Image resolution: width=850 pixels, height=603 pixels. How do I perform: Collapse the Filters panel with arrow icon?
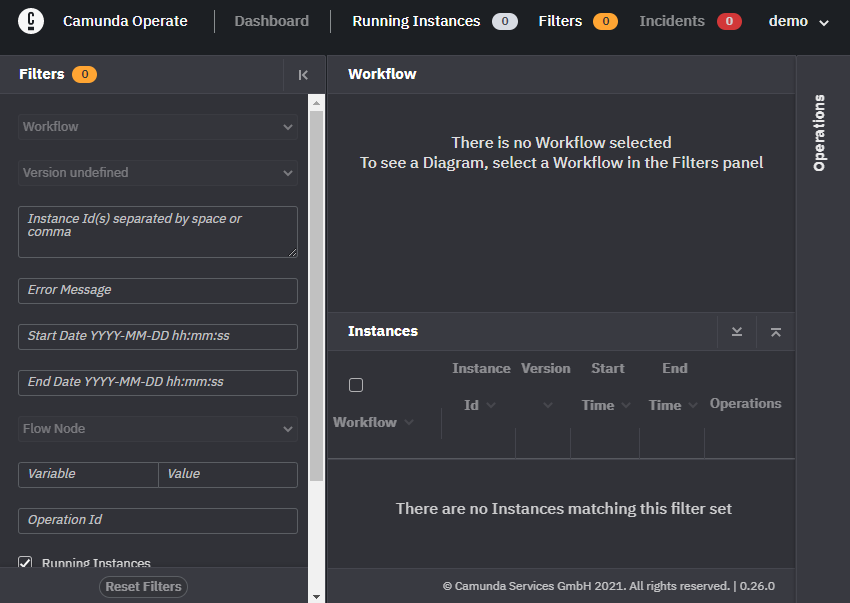click(303, 75)
